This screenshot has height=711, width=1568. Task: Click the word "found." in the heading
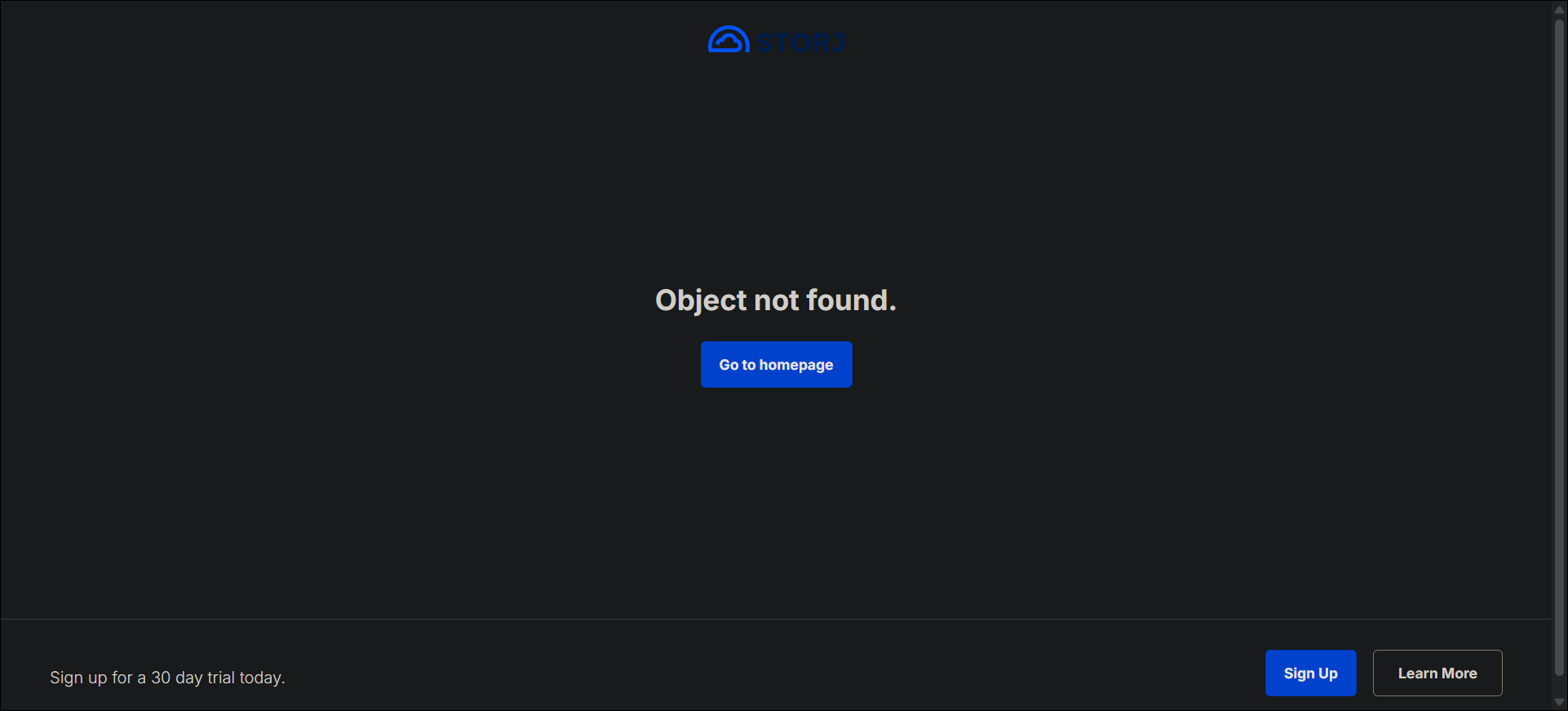click(x=851, y=300)
